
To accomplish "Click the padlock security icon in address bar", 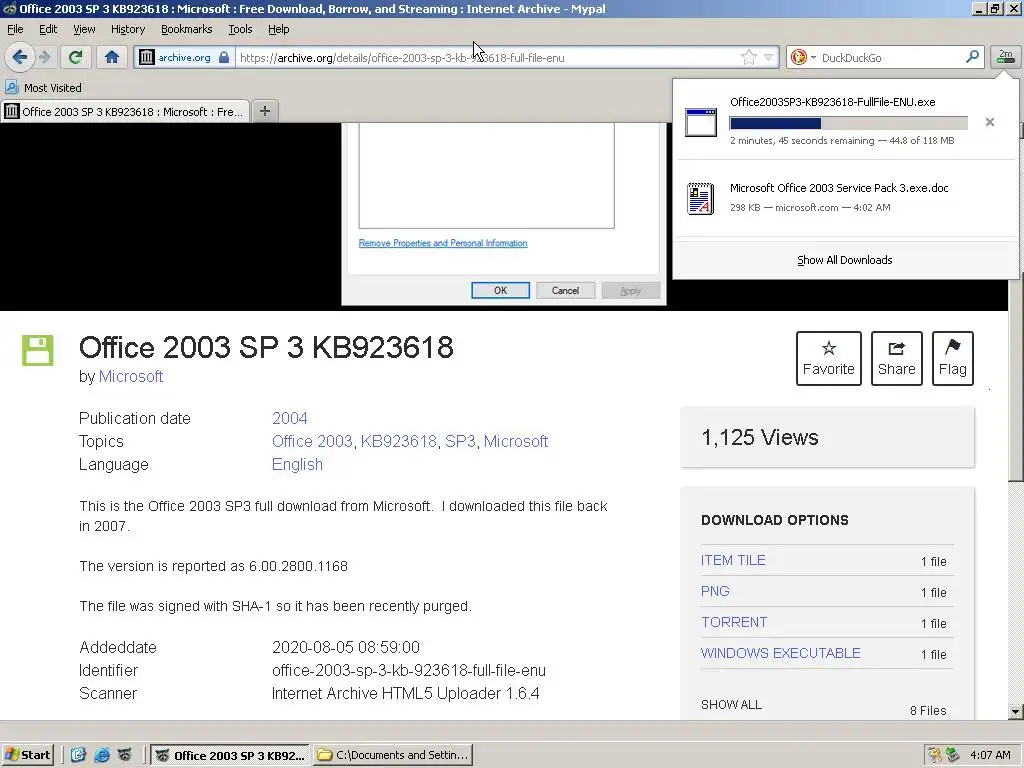I will click(224, 57).
